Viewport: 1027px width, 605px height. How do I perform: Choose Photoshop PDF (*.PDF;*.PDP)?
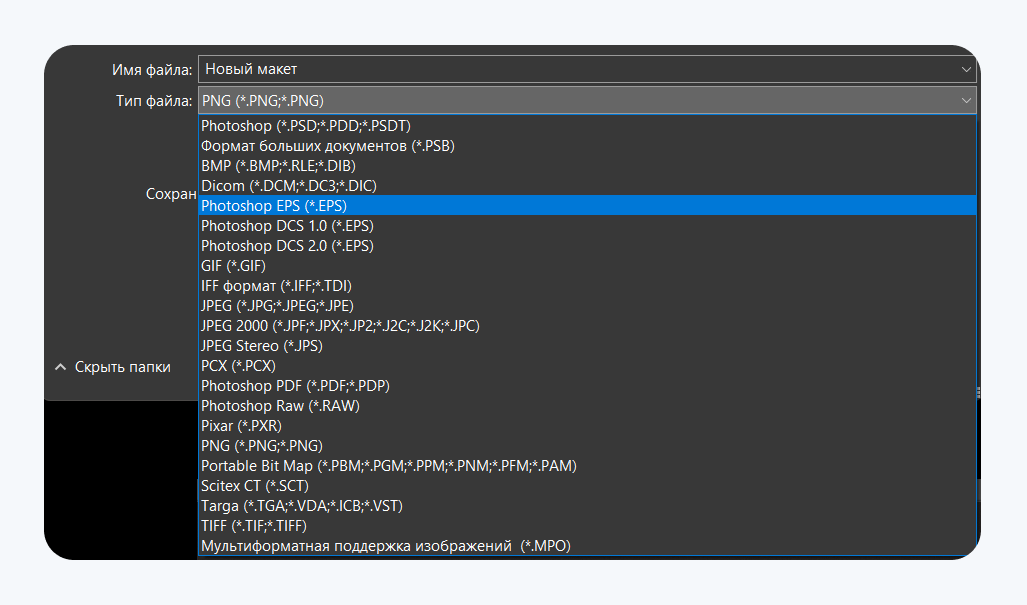pos(587,386)
